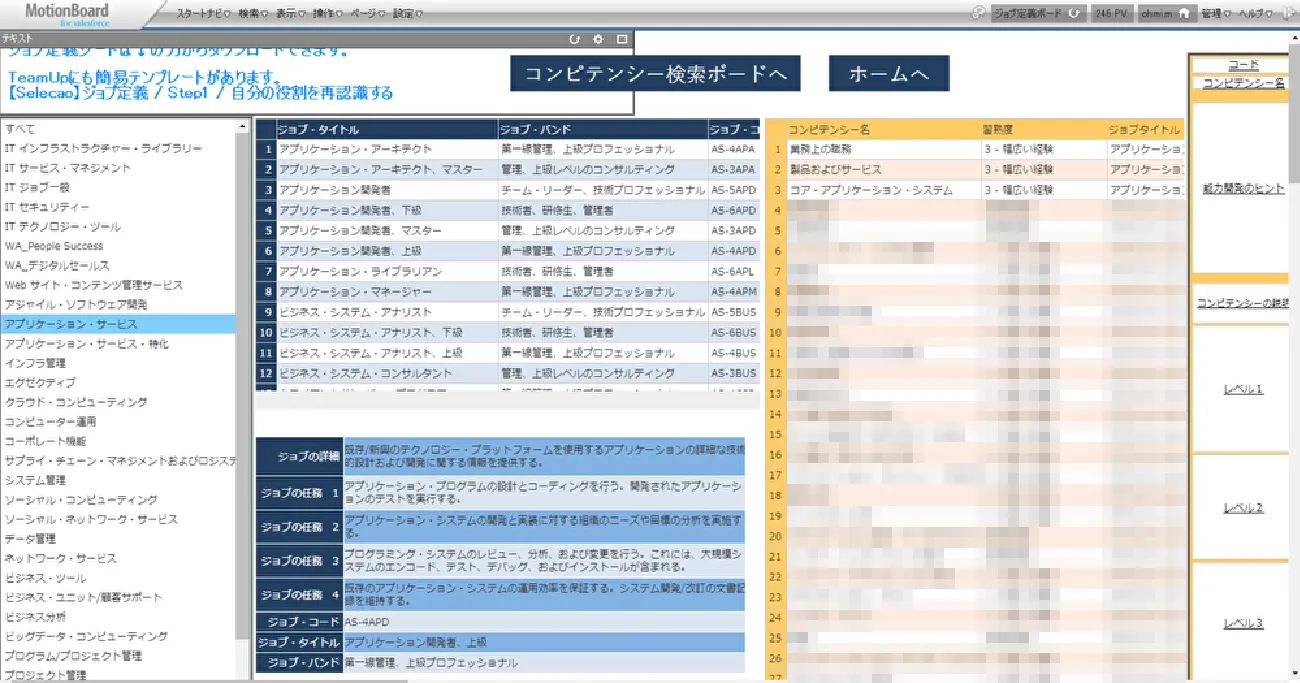The image size is (1300, 683).
Task: Open the 検索 menu
Action: click(254, 14)
